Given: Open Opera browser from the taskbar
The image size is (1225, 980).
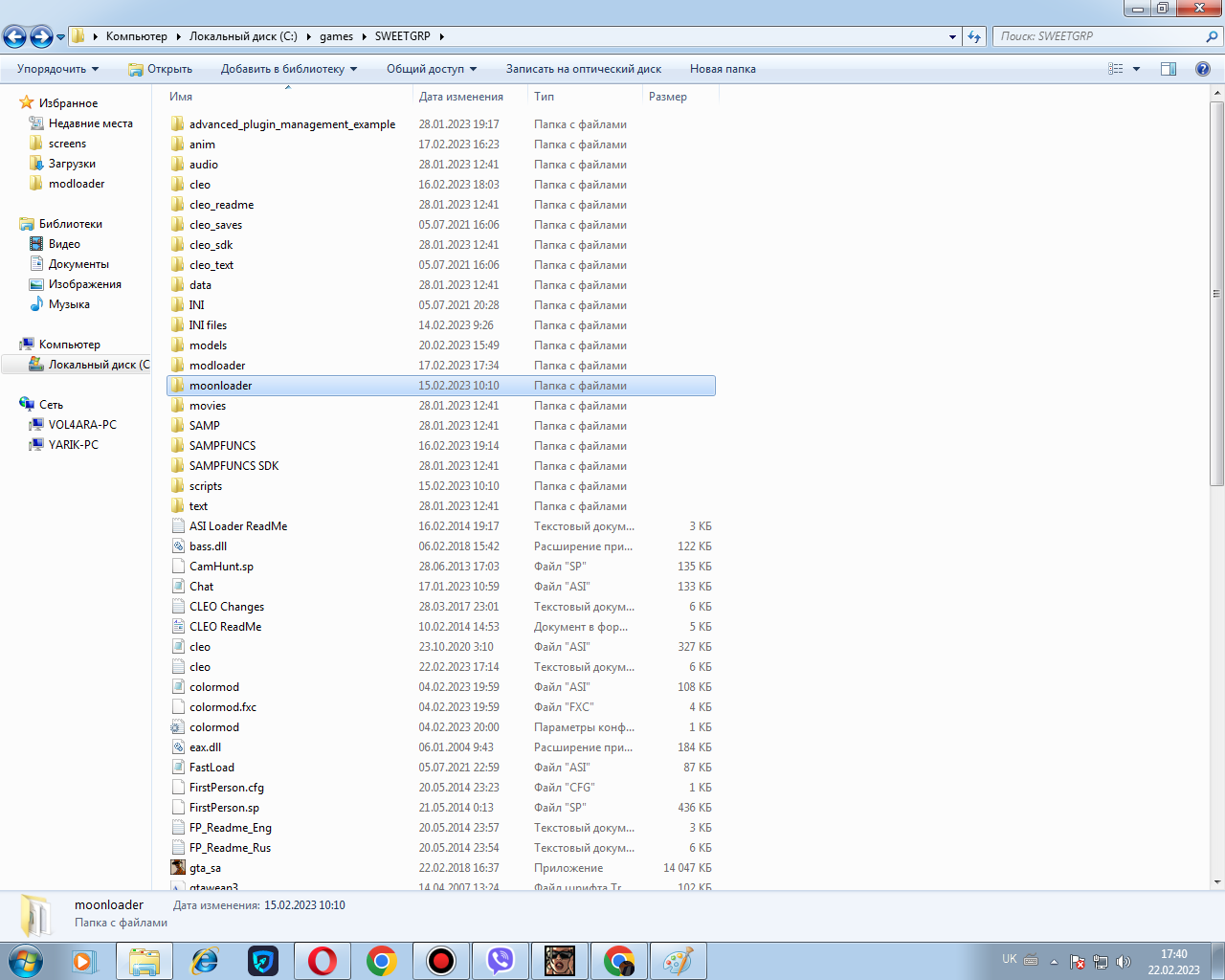Looking at the screenshot, I should [323, 960].
